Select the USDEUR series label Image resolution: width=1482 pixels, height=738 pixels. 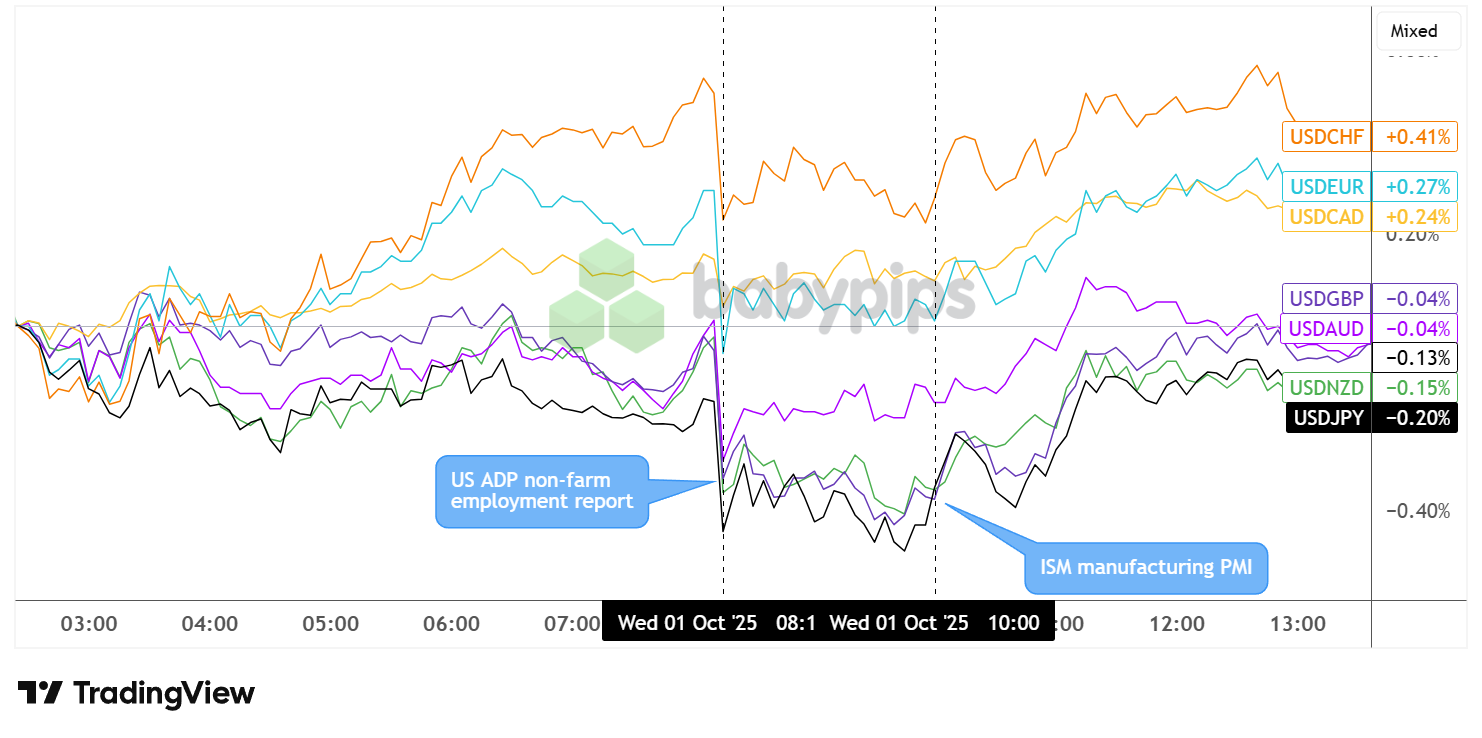coord(1326,186)
